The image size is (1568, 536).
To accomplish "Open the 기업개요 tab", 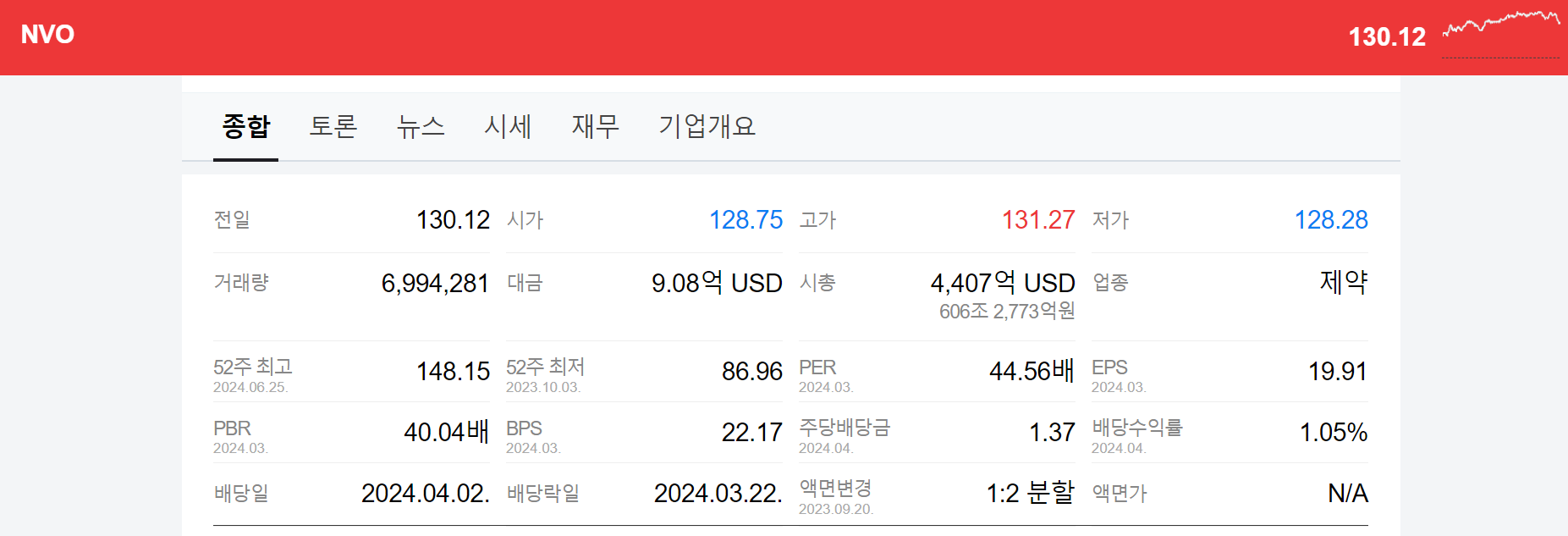I will click(x=707, y=126).
